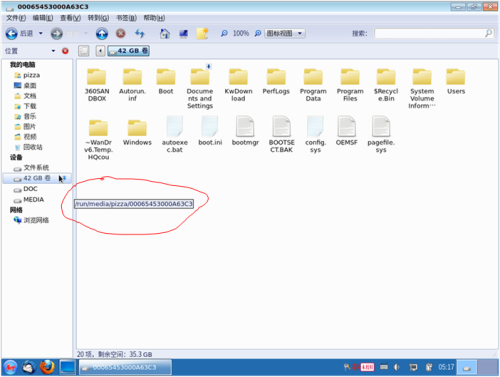Screen dimensions: 500x377
Task: Select the $Recycle.Bin folder
Action: point(386,85)
